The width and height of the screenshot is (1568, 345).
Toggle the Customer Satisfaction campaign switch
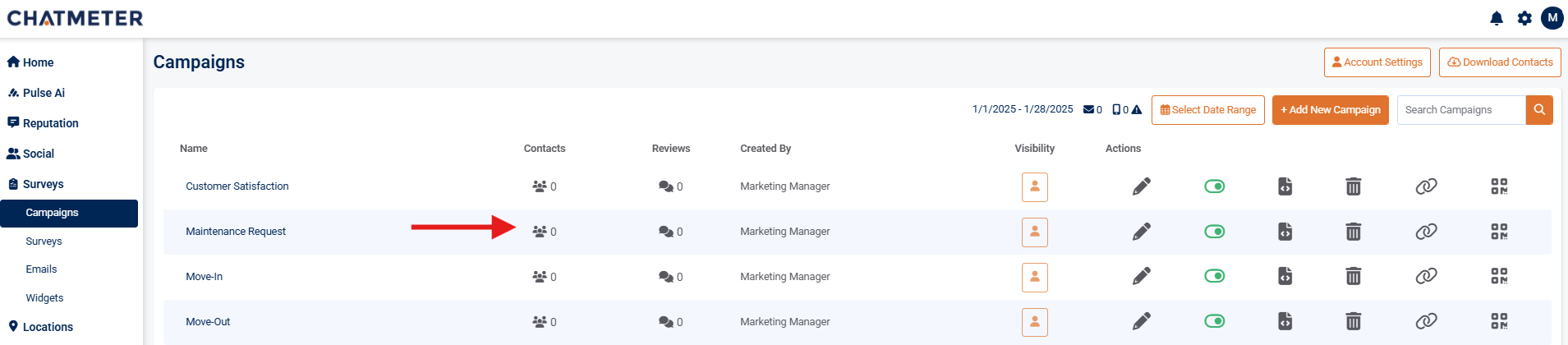click(x=1214, y=186)
